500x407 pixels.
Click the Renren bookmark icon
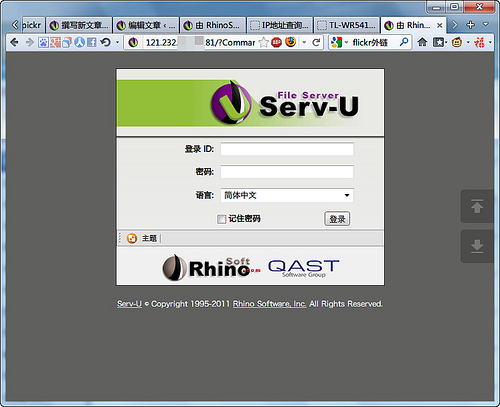pos(79,42)
